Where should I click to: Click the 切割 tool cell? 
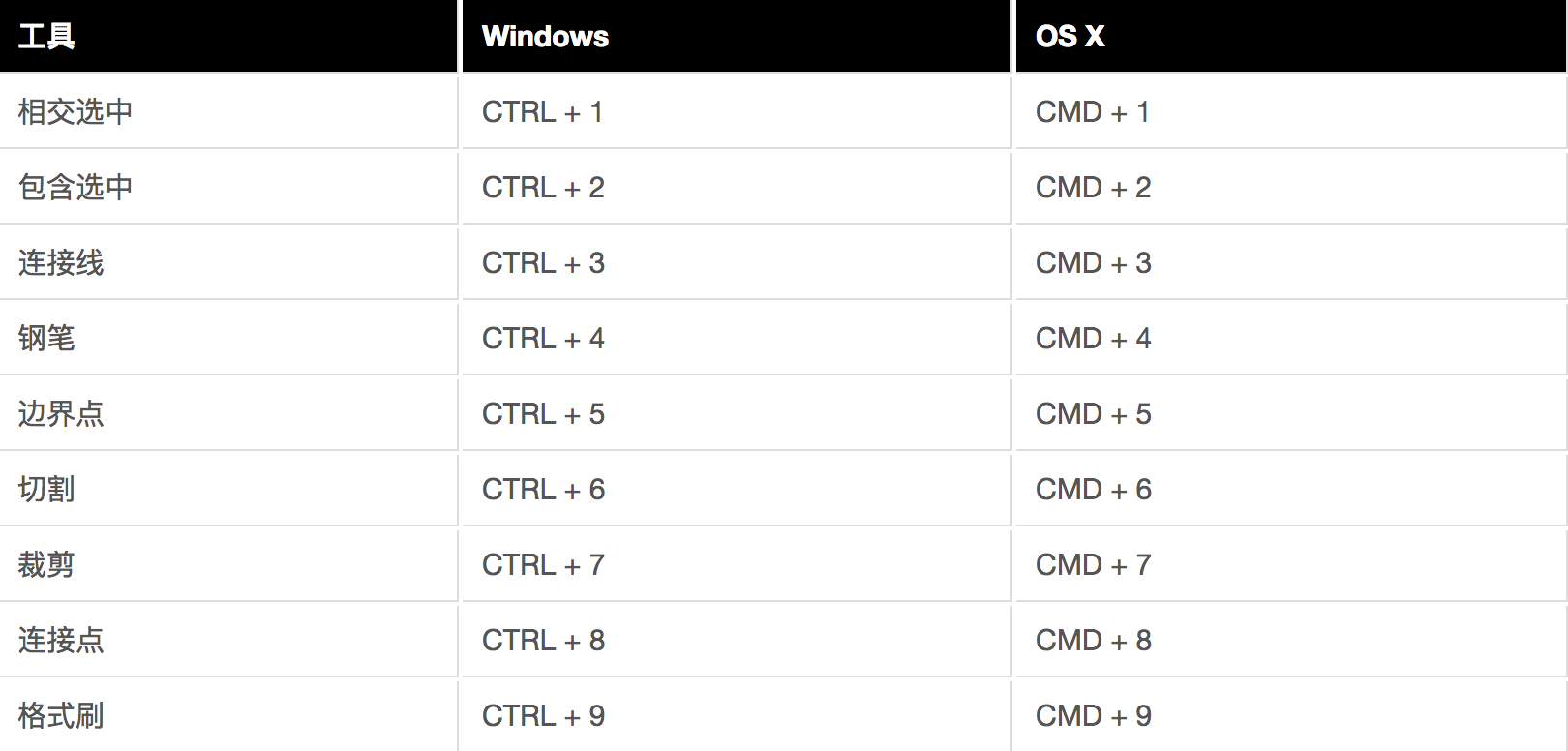(x=228, y=490)
